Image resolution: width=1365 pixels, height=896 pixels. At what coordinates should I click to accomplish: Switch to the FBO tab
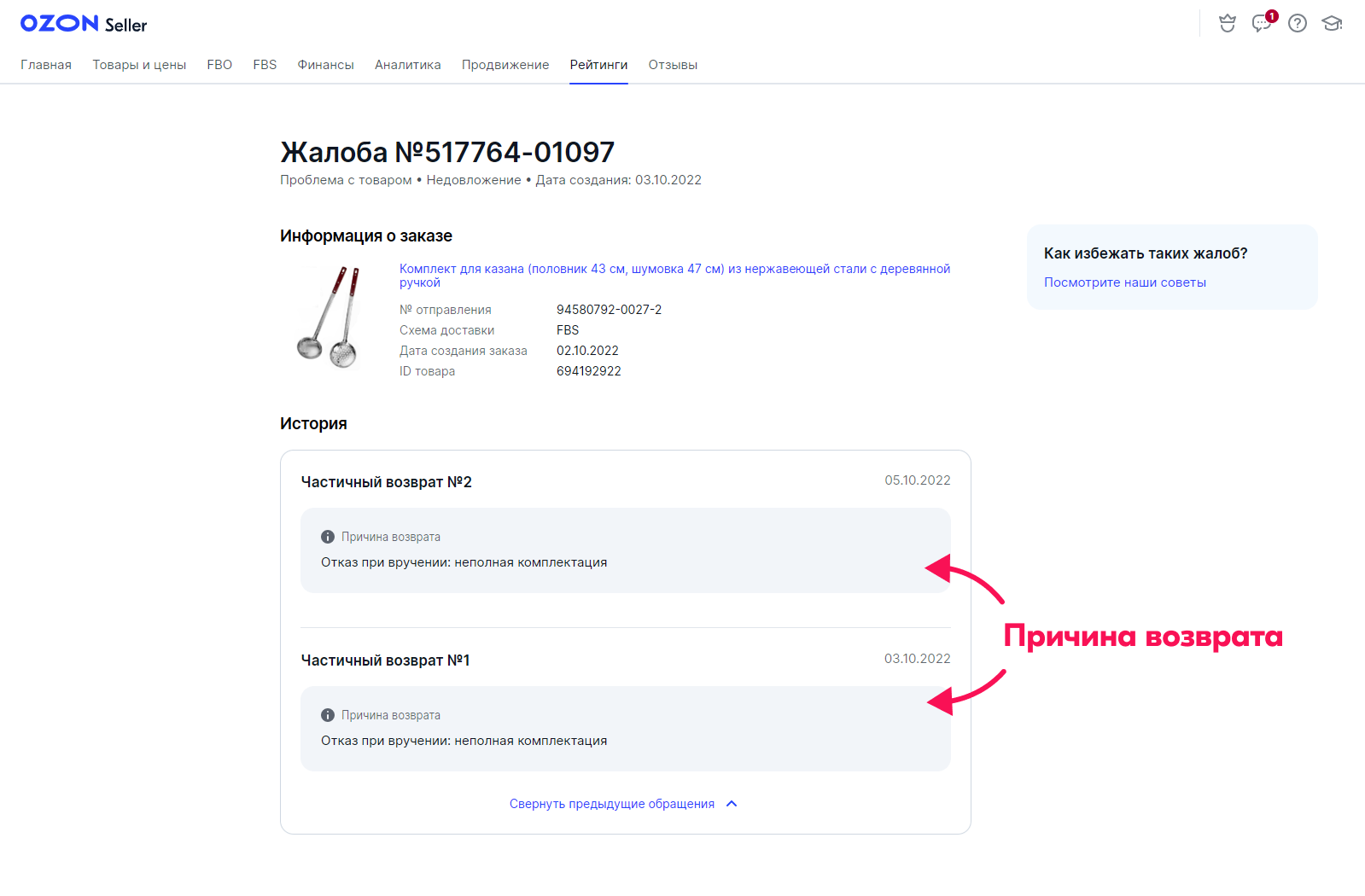click(x=219, y=65)
